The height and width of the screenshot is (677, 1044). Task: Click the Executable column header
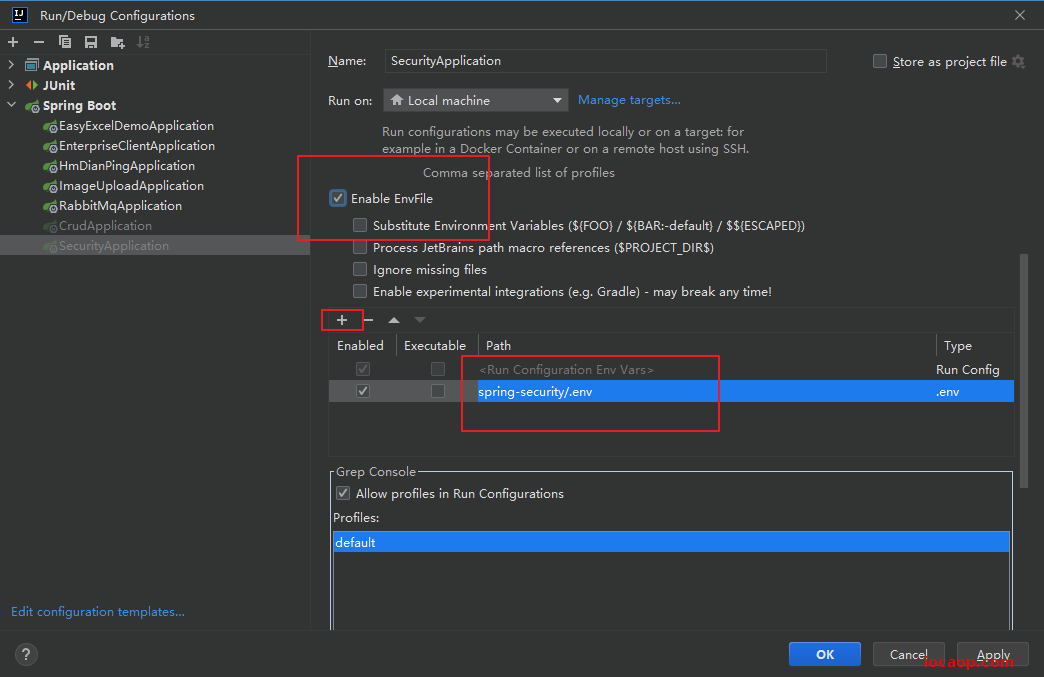[x=435, y=345]
